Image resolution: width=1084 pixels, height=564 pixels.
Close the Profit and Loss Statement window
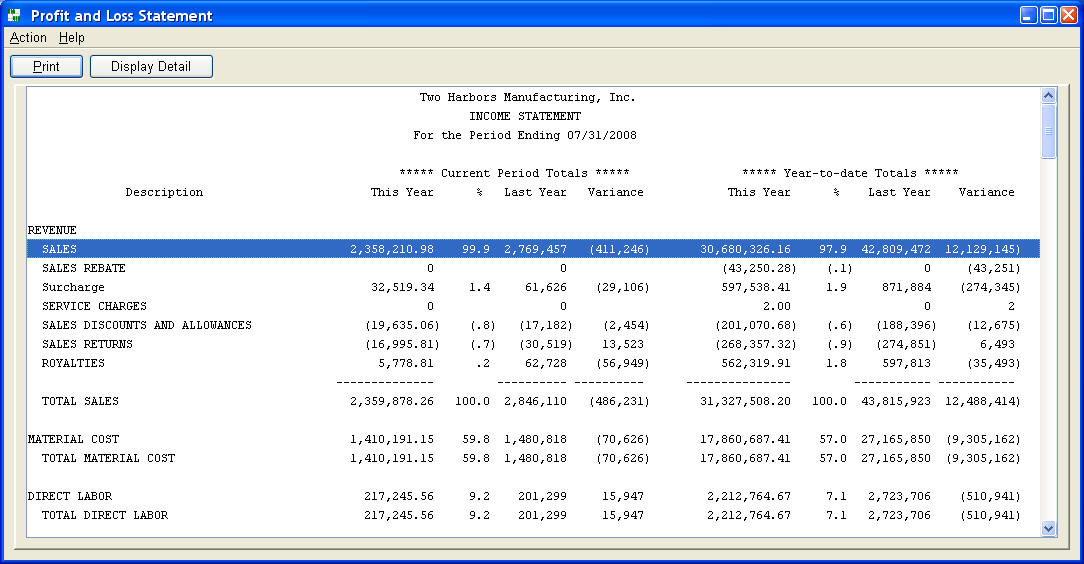(1069, 15)
